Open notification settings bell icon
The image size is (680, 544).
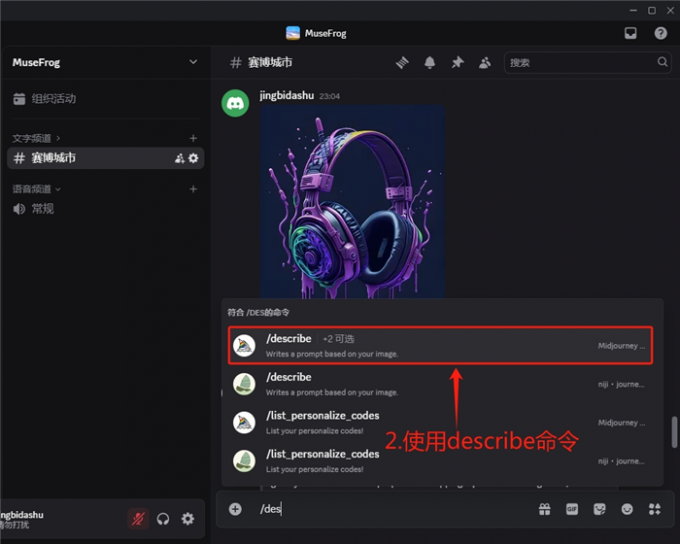pos(429,63)
